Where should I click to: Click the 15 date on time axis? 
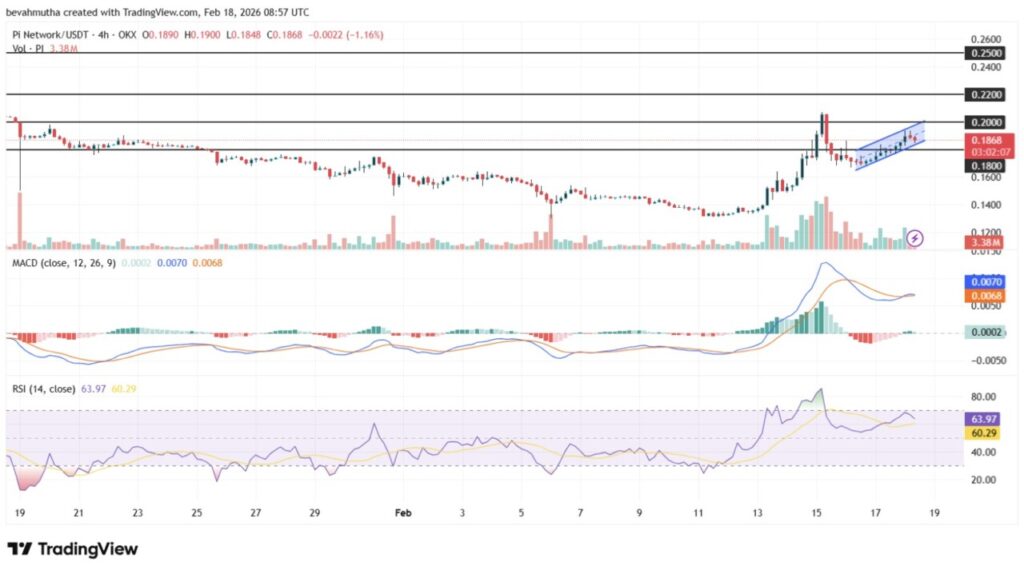[x=816, y=511]
